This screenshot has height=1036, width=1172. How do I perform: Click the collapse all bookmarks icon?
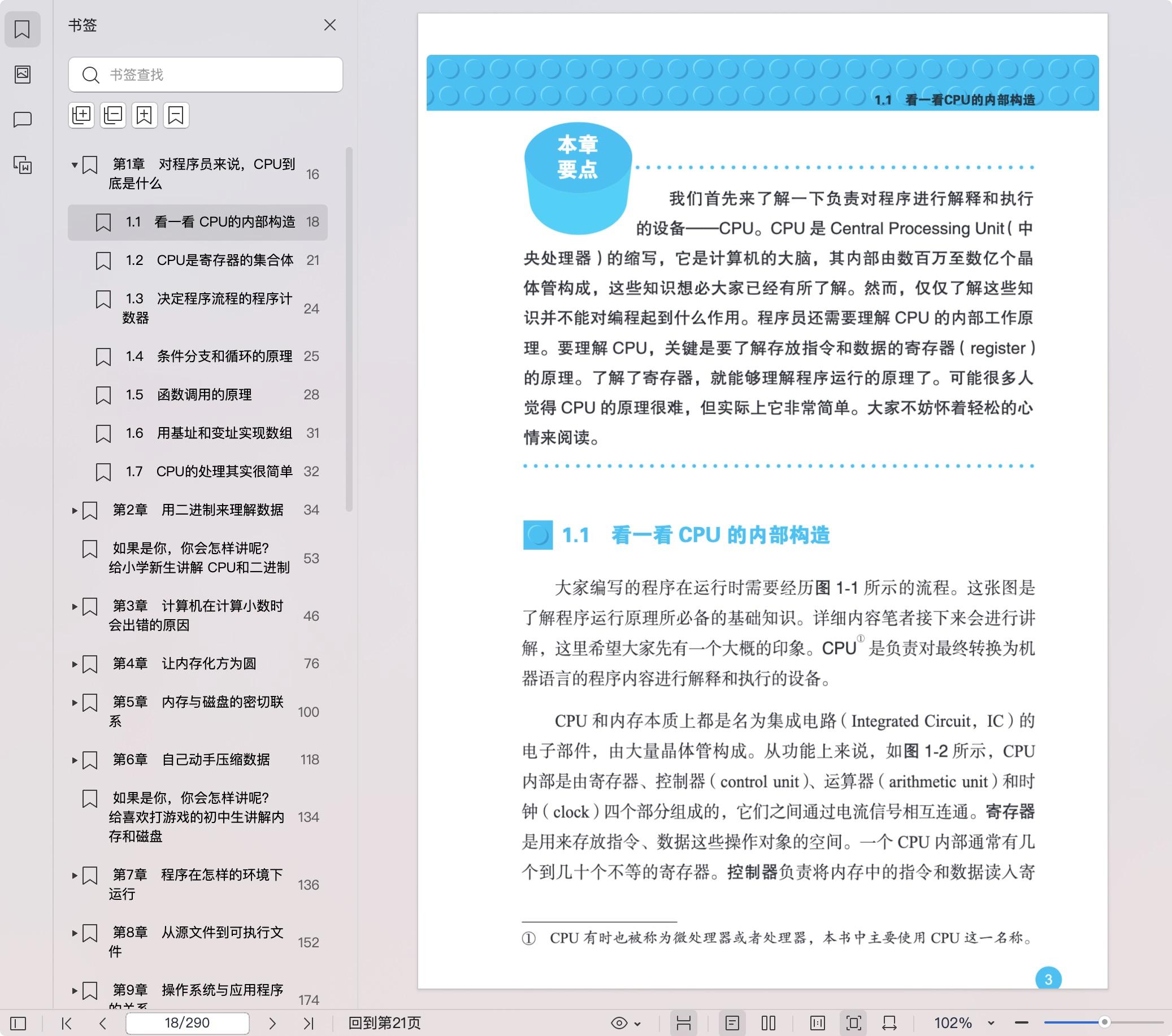pos(113,115)
